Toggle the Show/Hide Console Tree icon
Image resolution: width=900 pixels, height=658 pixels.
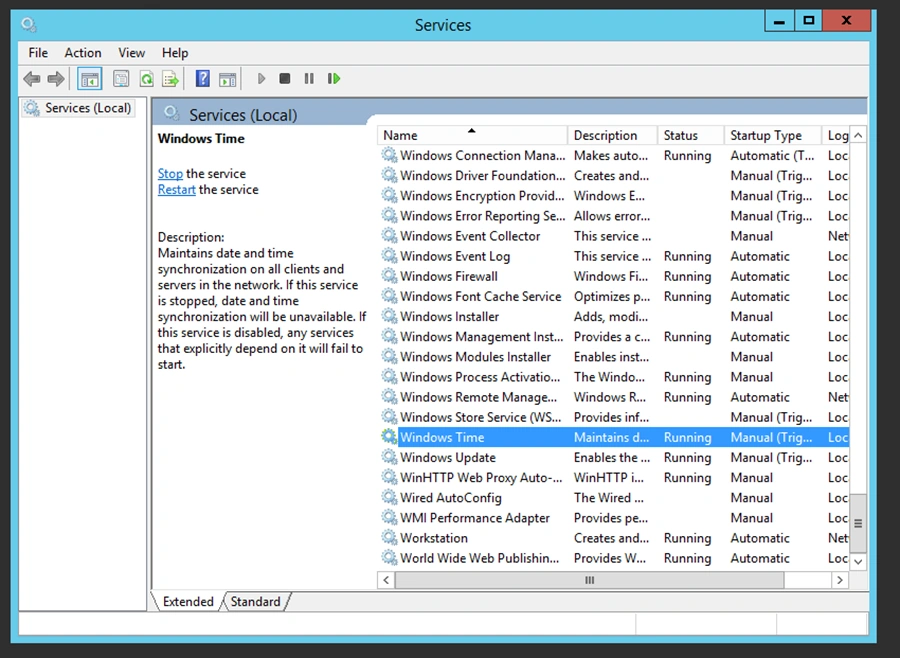pos(90,79)
